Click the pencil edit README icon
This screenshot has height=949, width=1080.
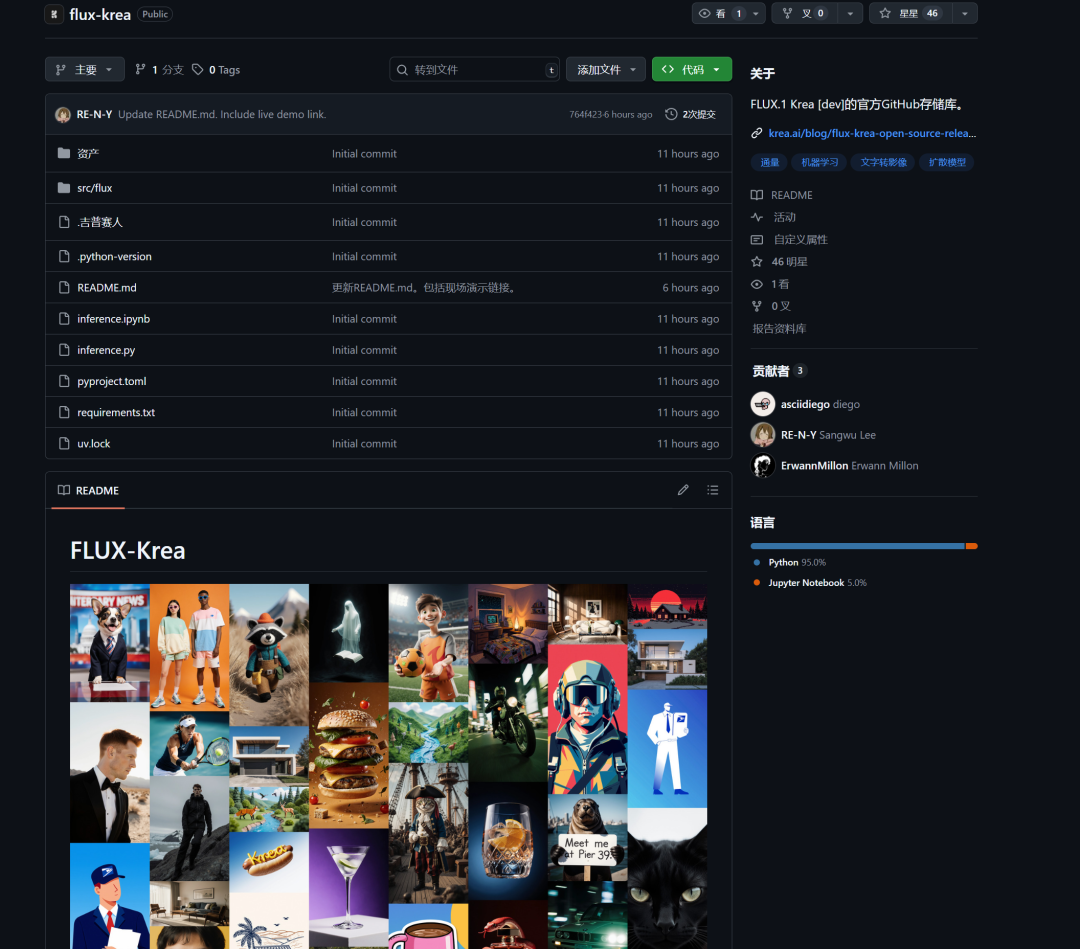(683, 490)
